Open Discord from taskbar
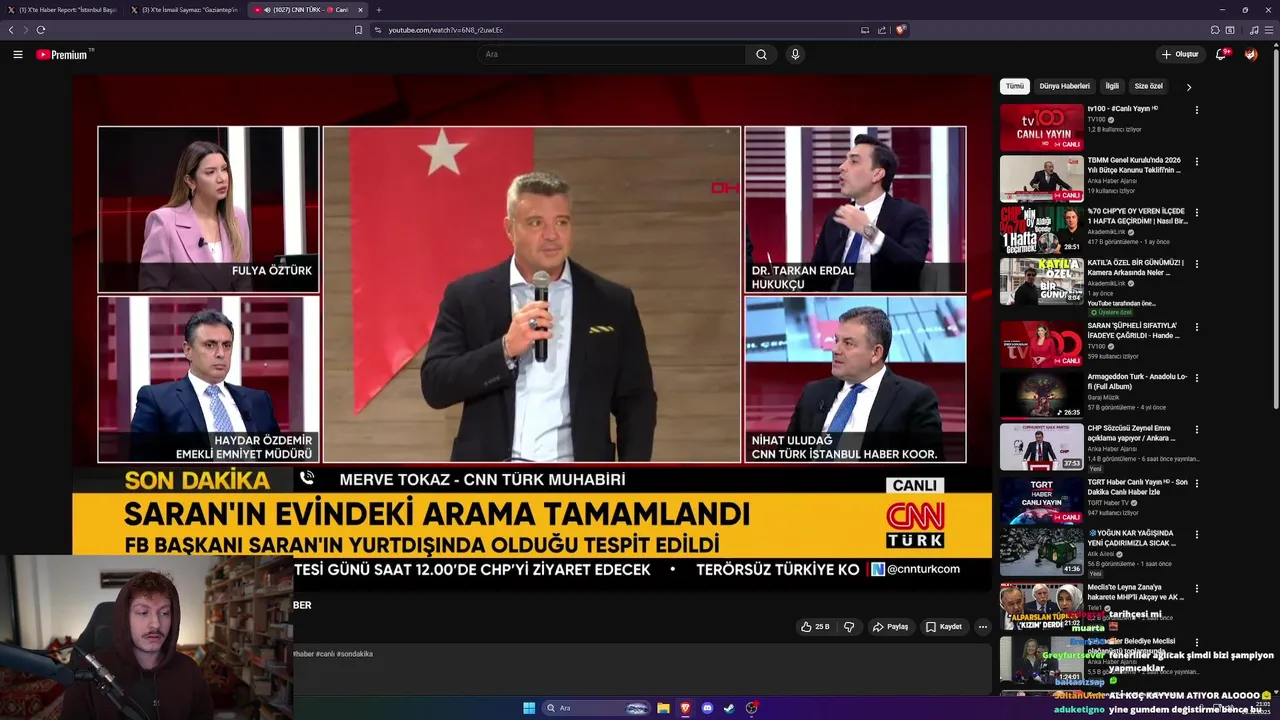Screen dimensions: 1280x720 (707, 708)
